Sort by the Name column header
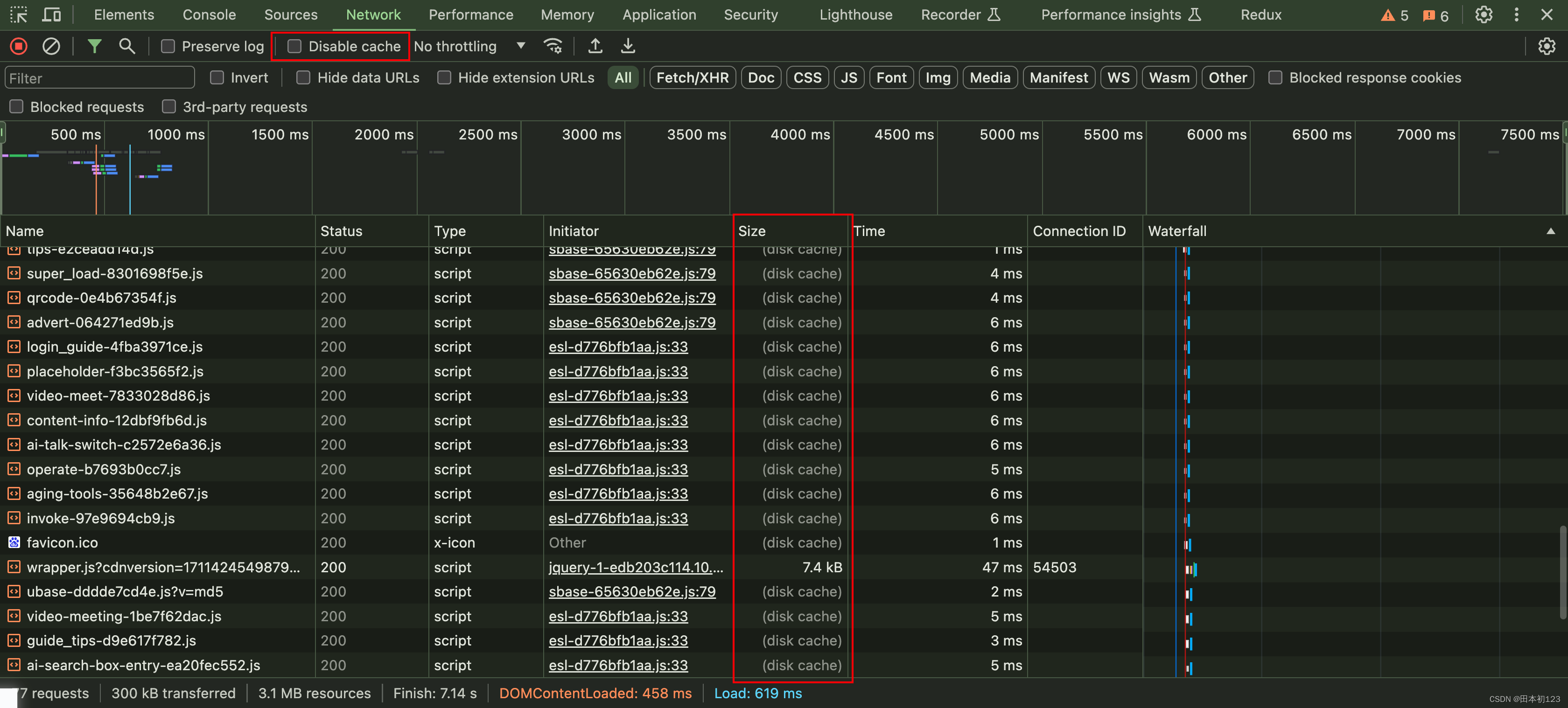 click(x=158, y=231)
